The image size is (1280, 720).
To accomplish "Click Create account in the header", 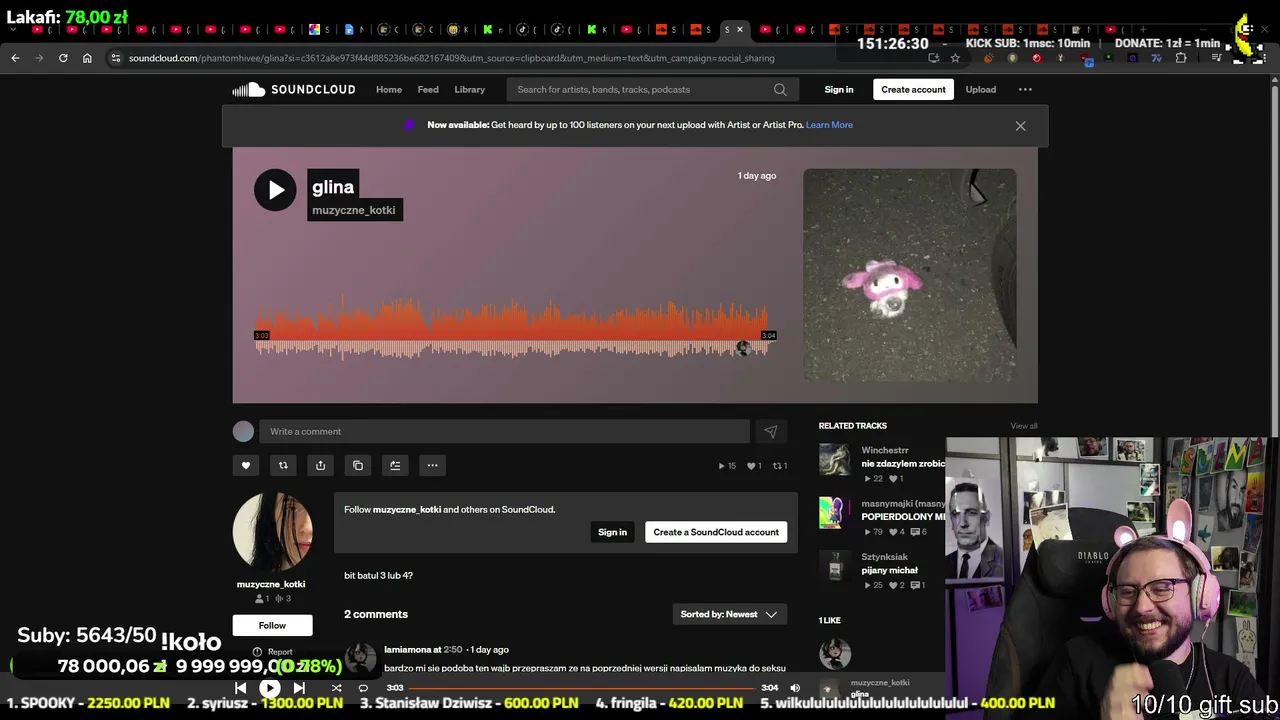I will [913, 90].
